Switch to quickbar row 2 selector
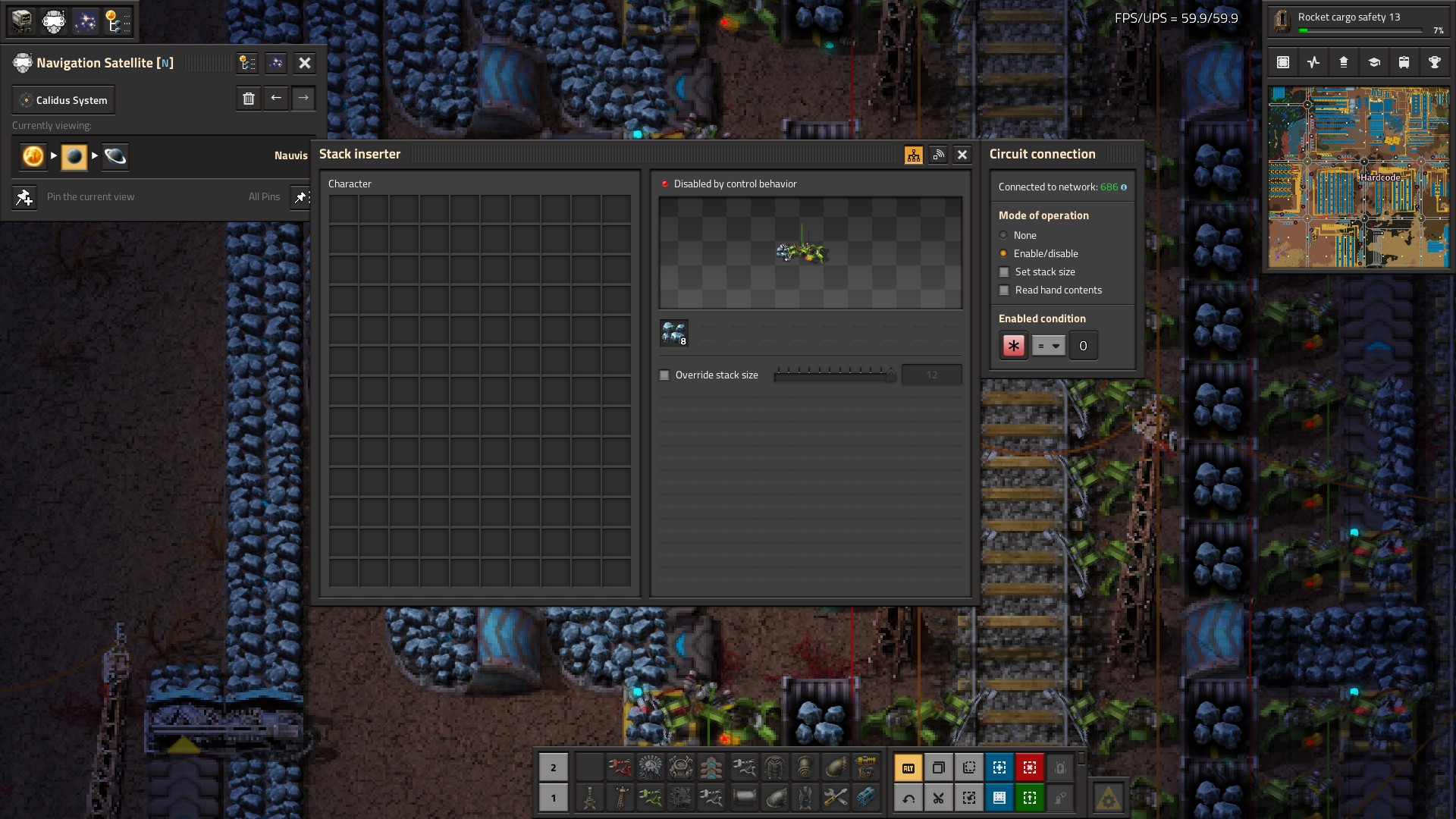1456x819 pixels. point(554,767)
